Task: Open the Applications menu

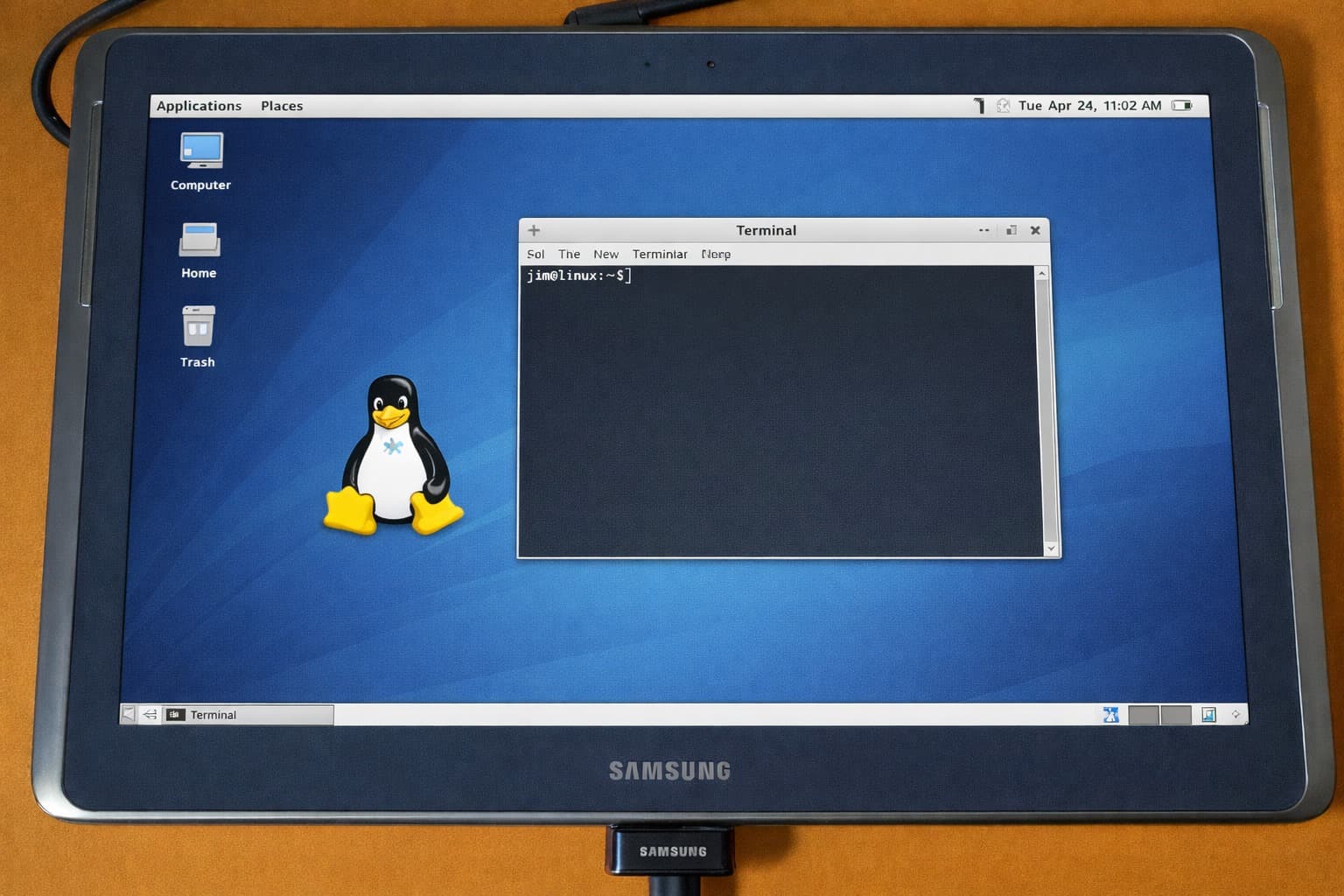Action: (x=199, y=106)
